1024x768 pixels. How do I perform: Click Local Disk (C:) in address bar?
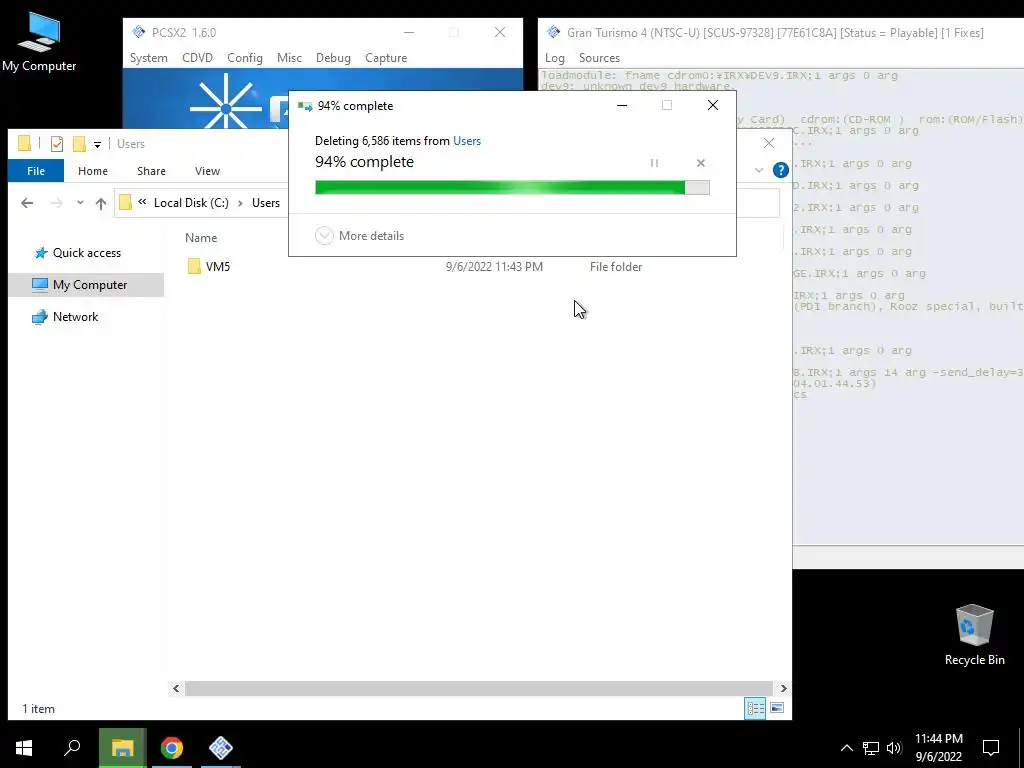191,203
